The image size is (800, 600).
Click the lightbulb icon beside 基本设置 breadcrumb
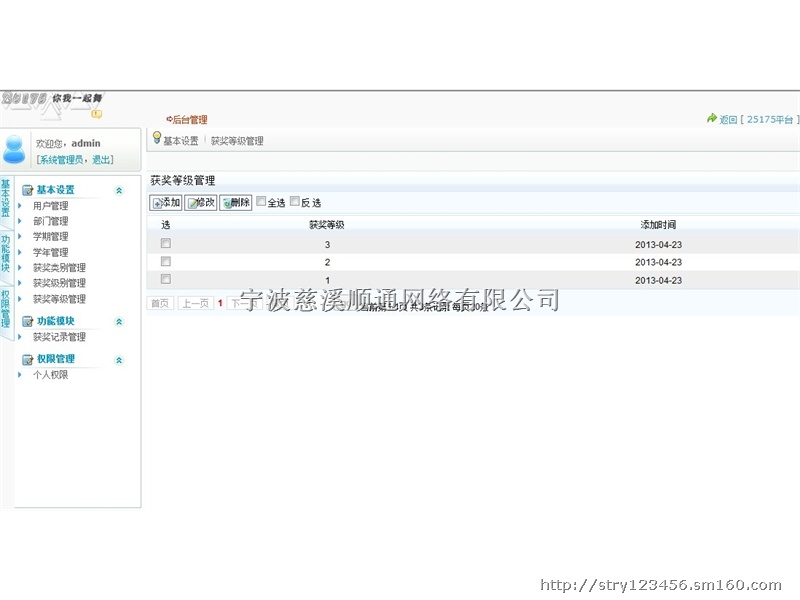[156, 138]
